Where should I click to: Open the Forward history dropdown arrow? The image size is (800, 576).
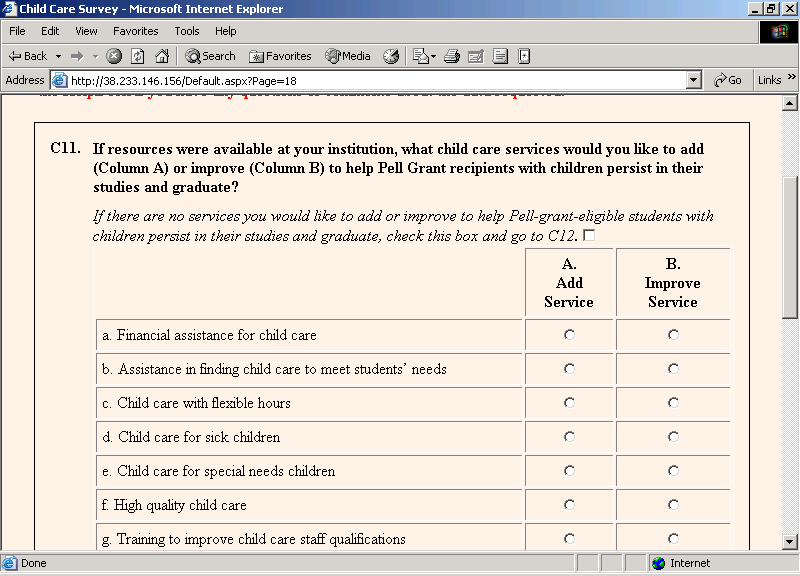click(x=95, y=56)
